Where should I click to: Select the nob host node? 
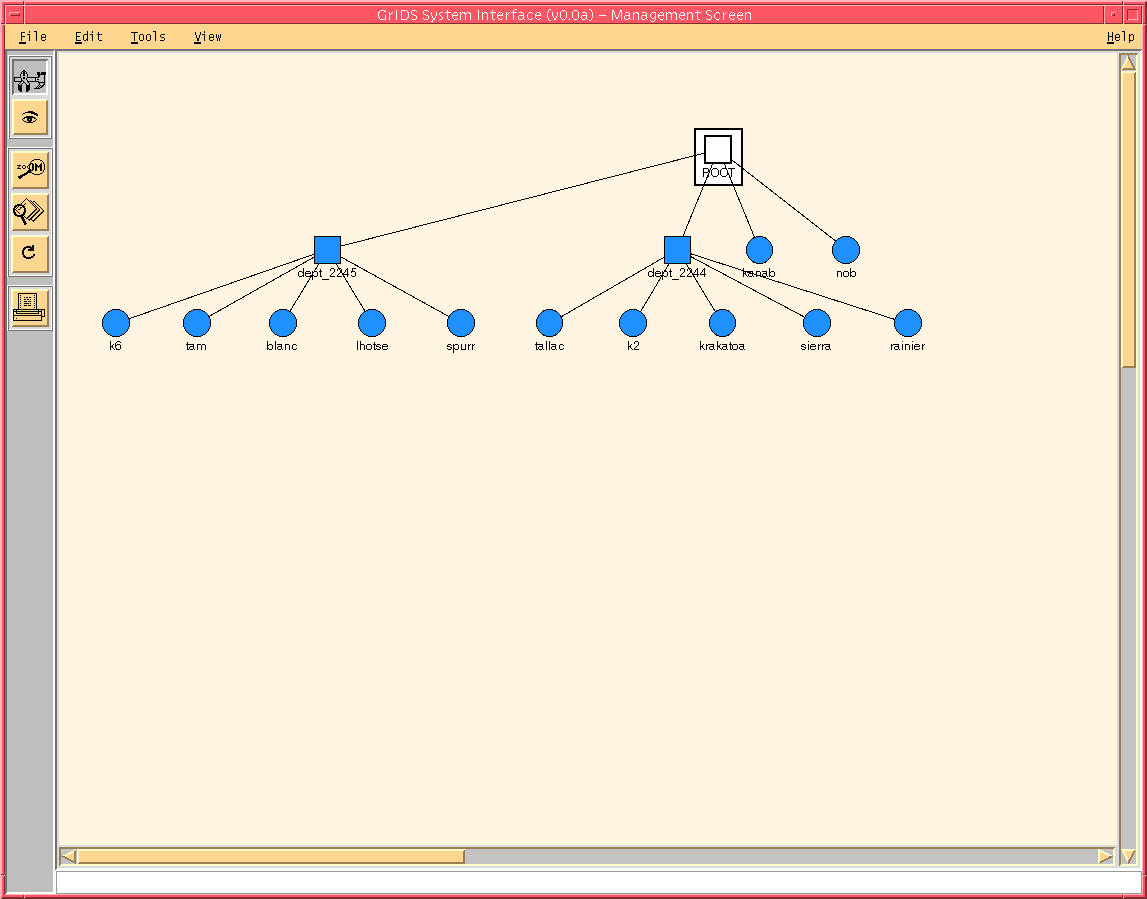pyautogui.click(x=846, y=250)
